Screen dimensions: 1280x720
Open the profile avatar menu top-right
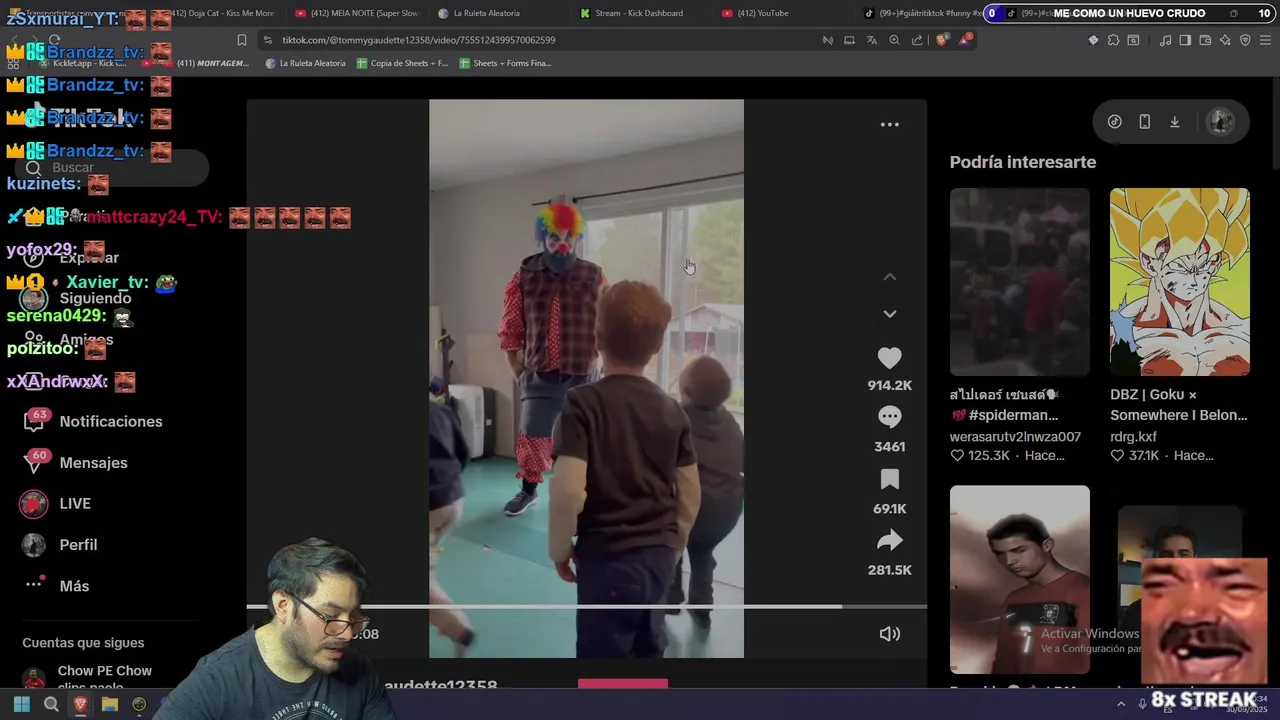1220,122
